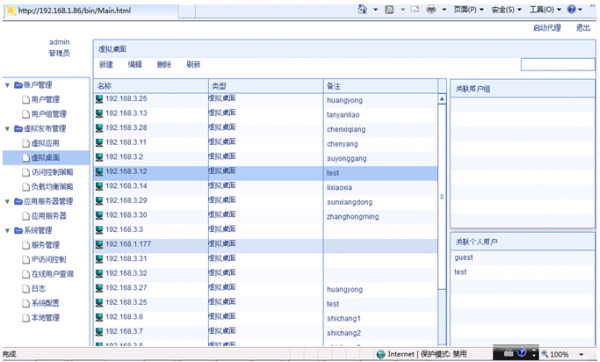The image size is (600, 362).
Task: Click the desktop icon beside 192.168.3.31
Action: (x=99, y=259)
